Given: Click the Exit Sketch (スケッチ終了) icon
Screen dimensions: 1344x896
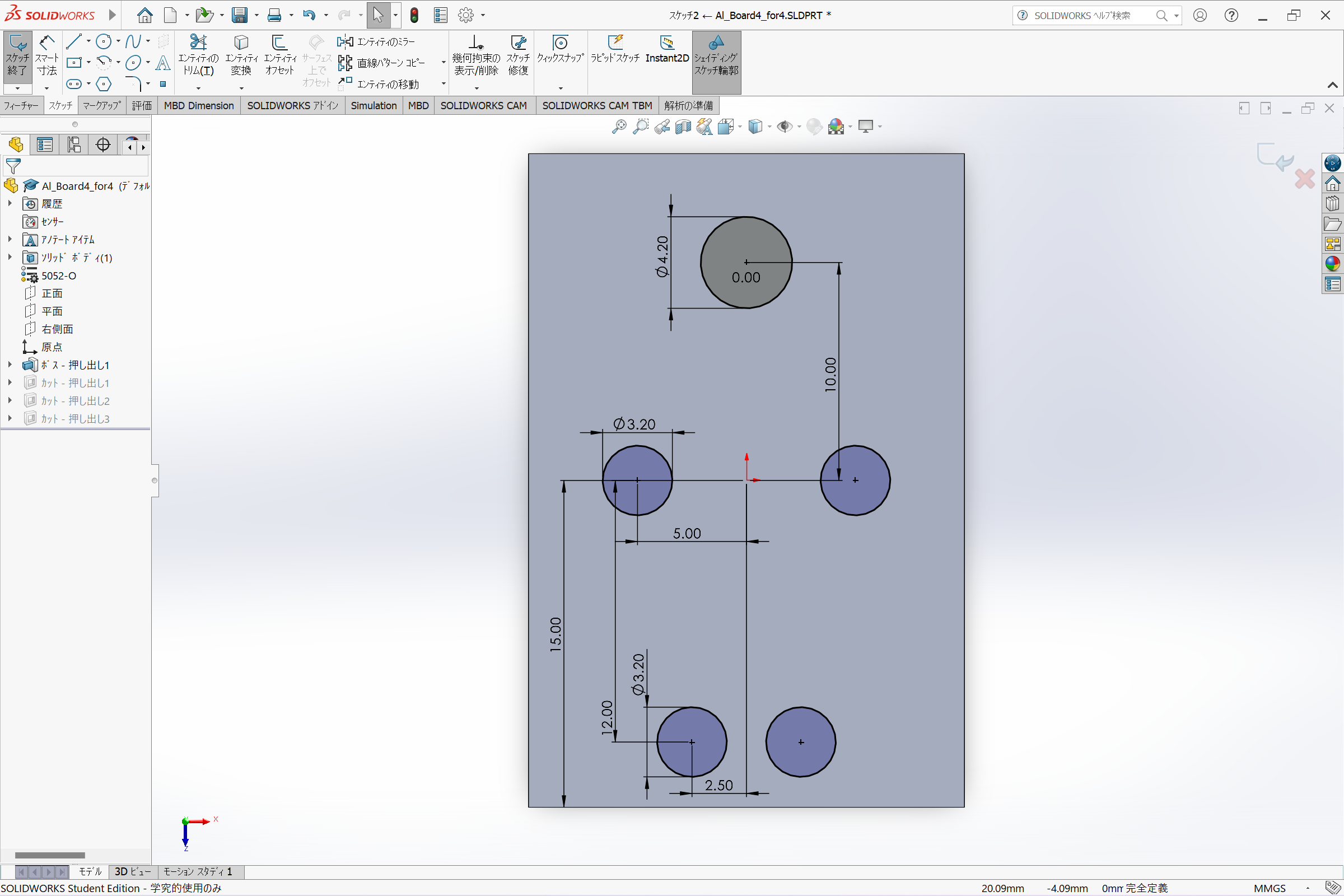Looking at the screenshot, I should click(x=17, y=55).
